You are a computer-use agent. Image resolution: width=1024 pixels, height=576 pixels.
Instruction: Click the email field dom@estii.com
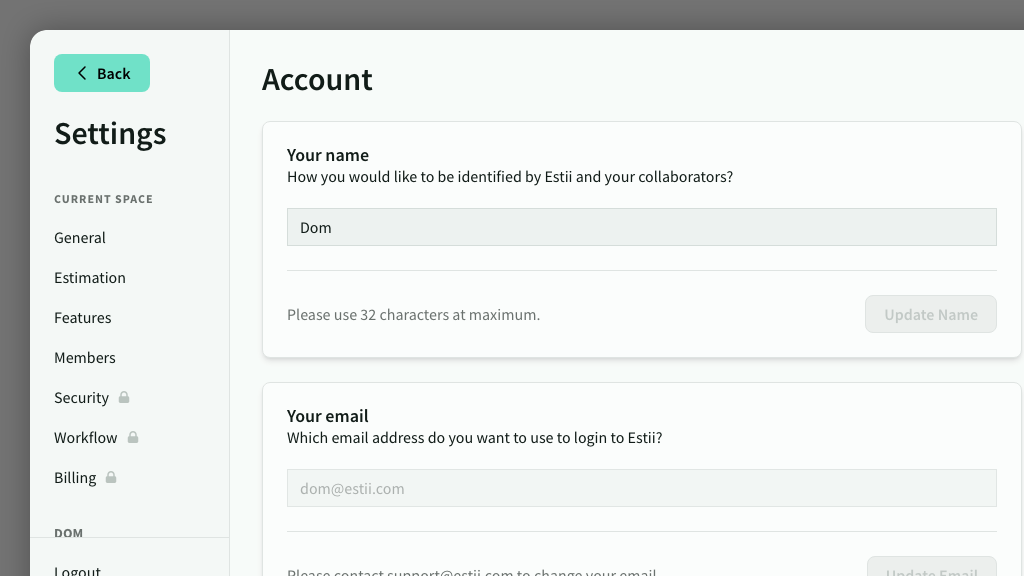(x=641, y=488)
